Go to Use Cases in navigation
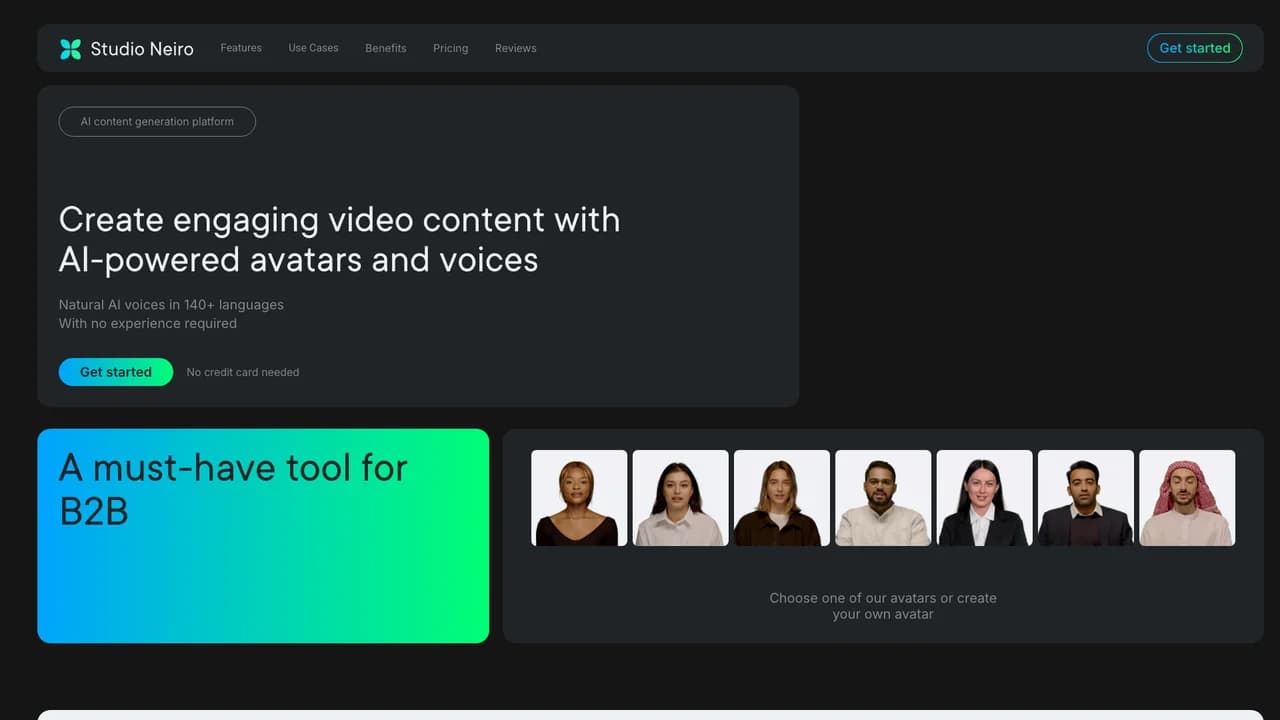Screen dimensions: 1280x720 tap(313, 48)
